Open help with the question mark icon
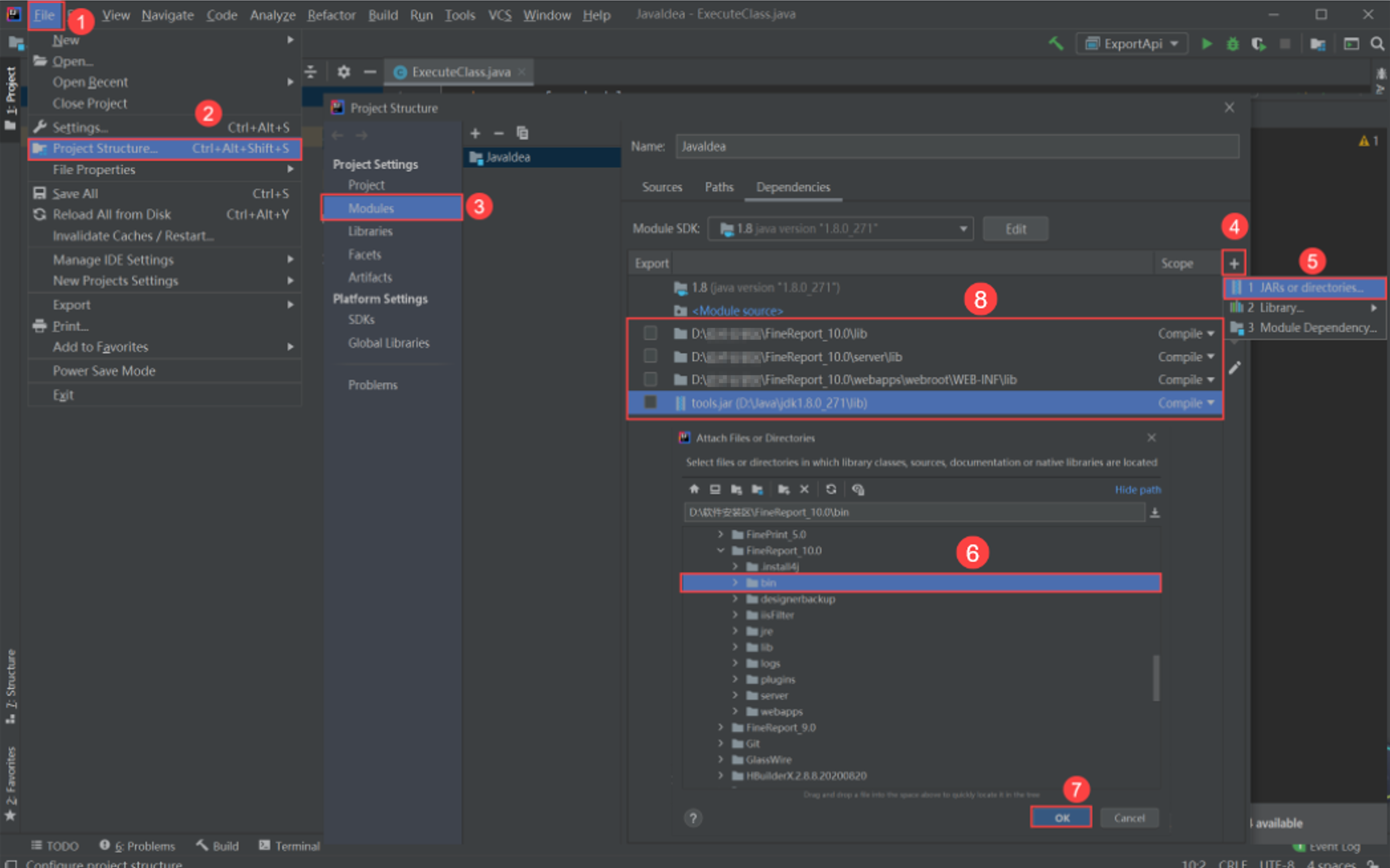Viewport: 1390px width, 868px height. point(693,817)
